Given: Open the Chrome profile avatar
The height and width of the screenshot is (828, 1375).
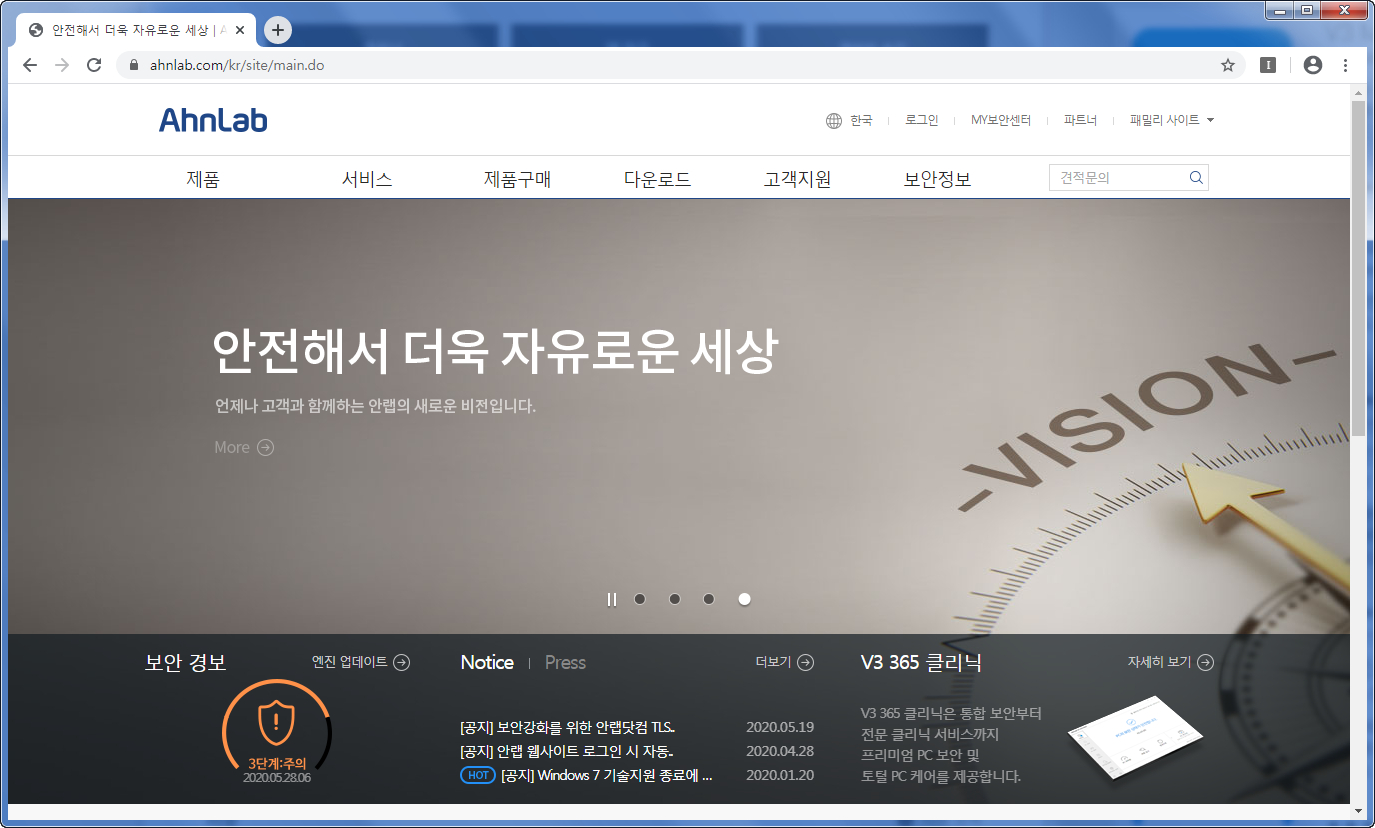Looking at the screenshot, I should click(1313, 65).
